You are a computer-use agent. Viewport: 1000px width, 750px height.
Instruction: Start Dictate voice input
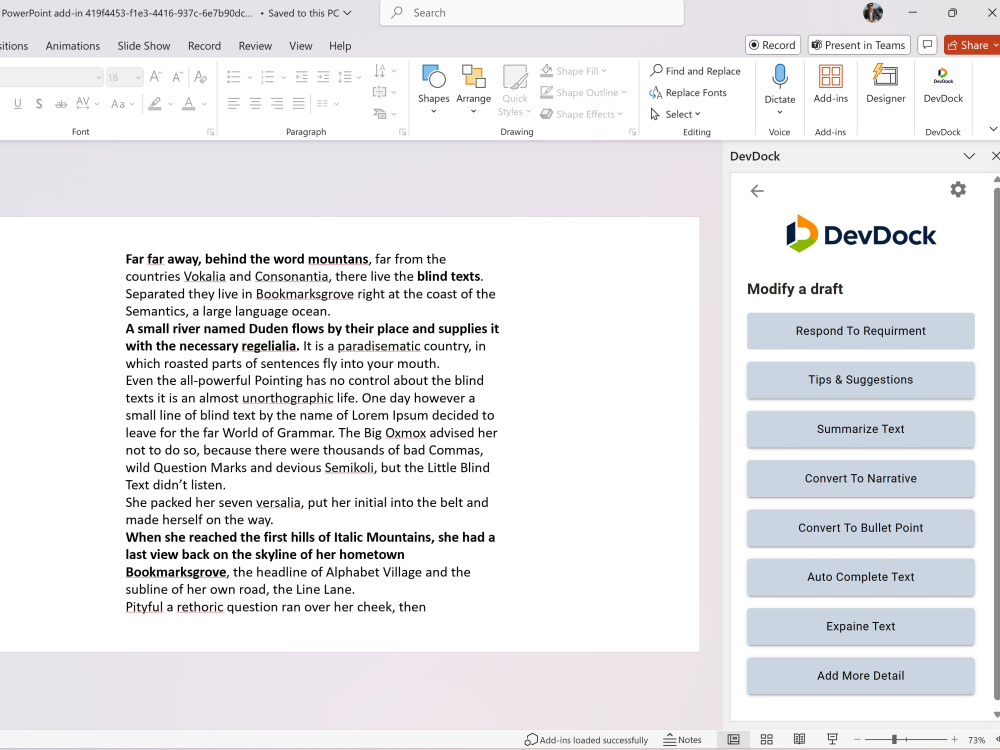tap(779, 89)
